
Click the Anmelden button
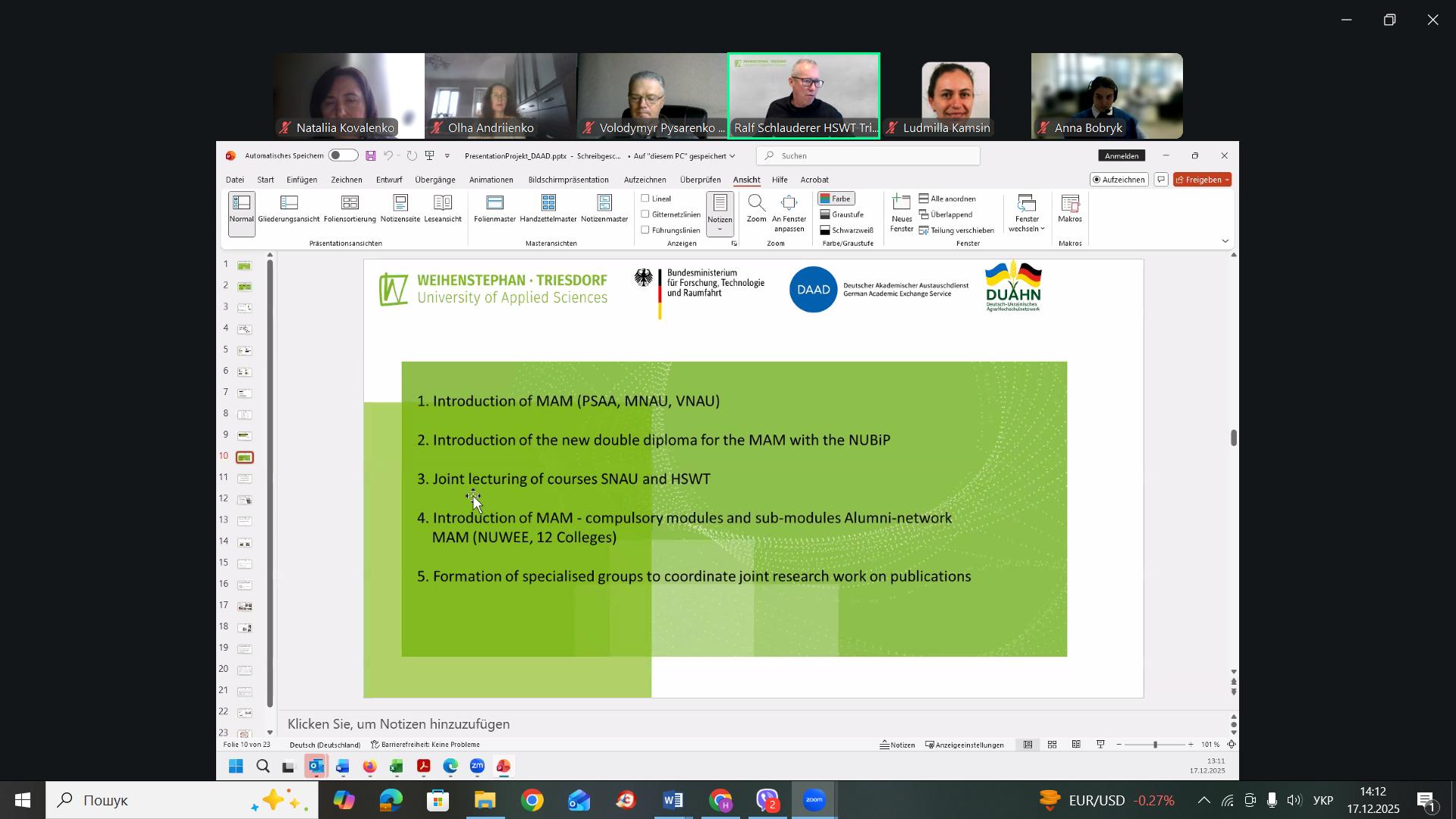1122,156
